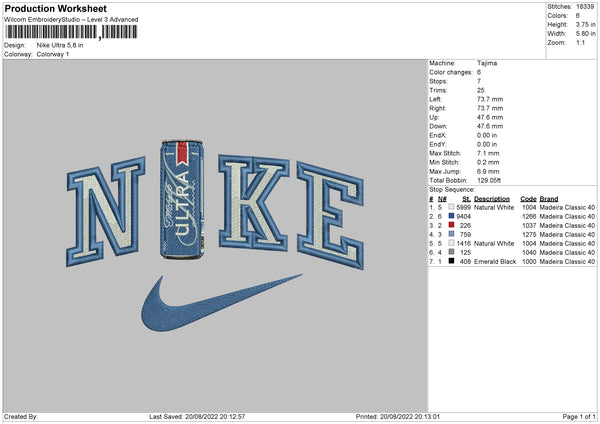Click the Emerald Black 408 swatch
Image resolution: width=600 pixels, height=424 pixels.
point(451,261)
